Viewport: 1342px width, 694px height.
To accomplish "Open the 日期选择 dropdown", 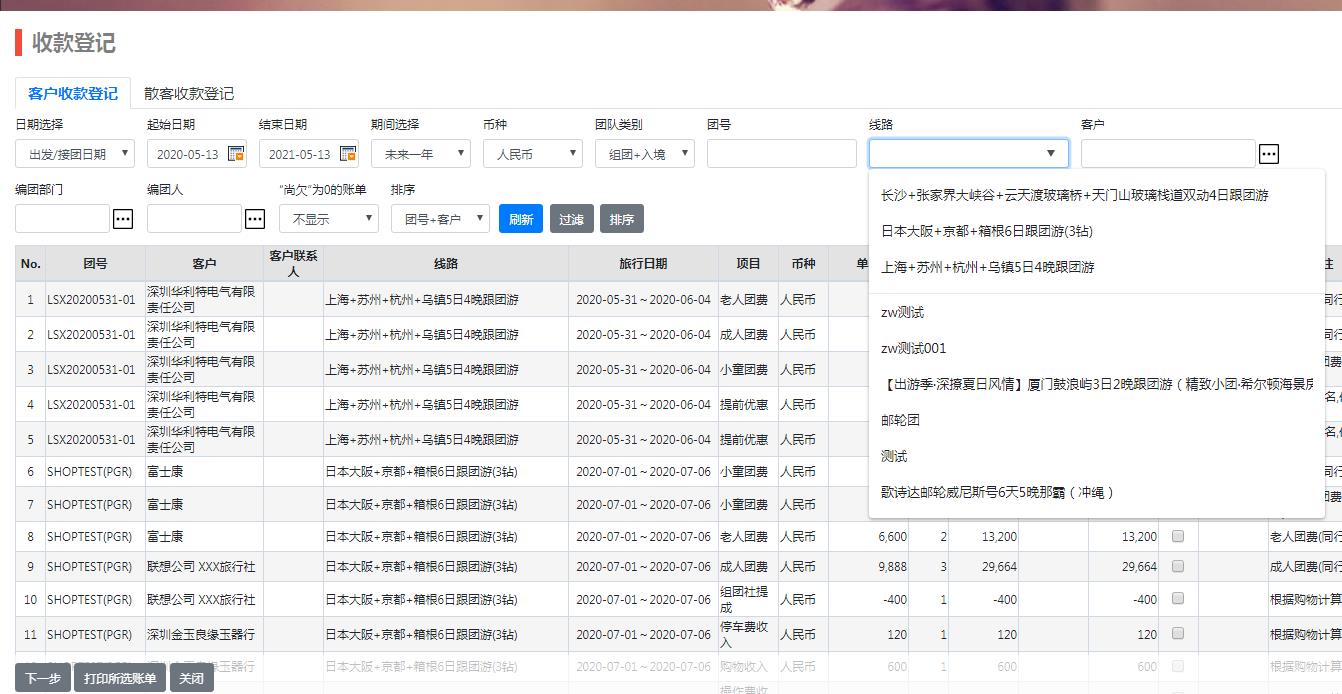I will pyautogui.click(x=75, y=154).
